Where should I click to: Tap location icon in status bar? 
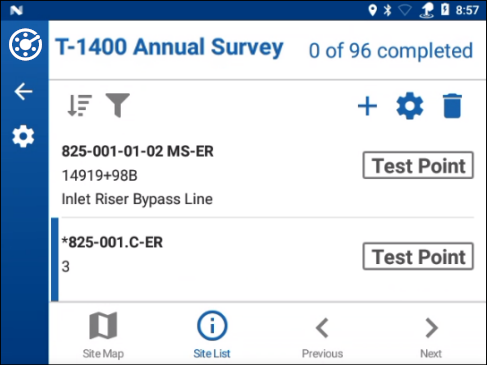coord(373,10)
